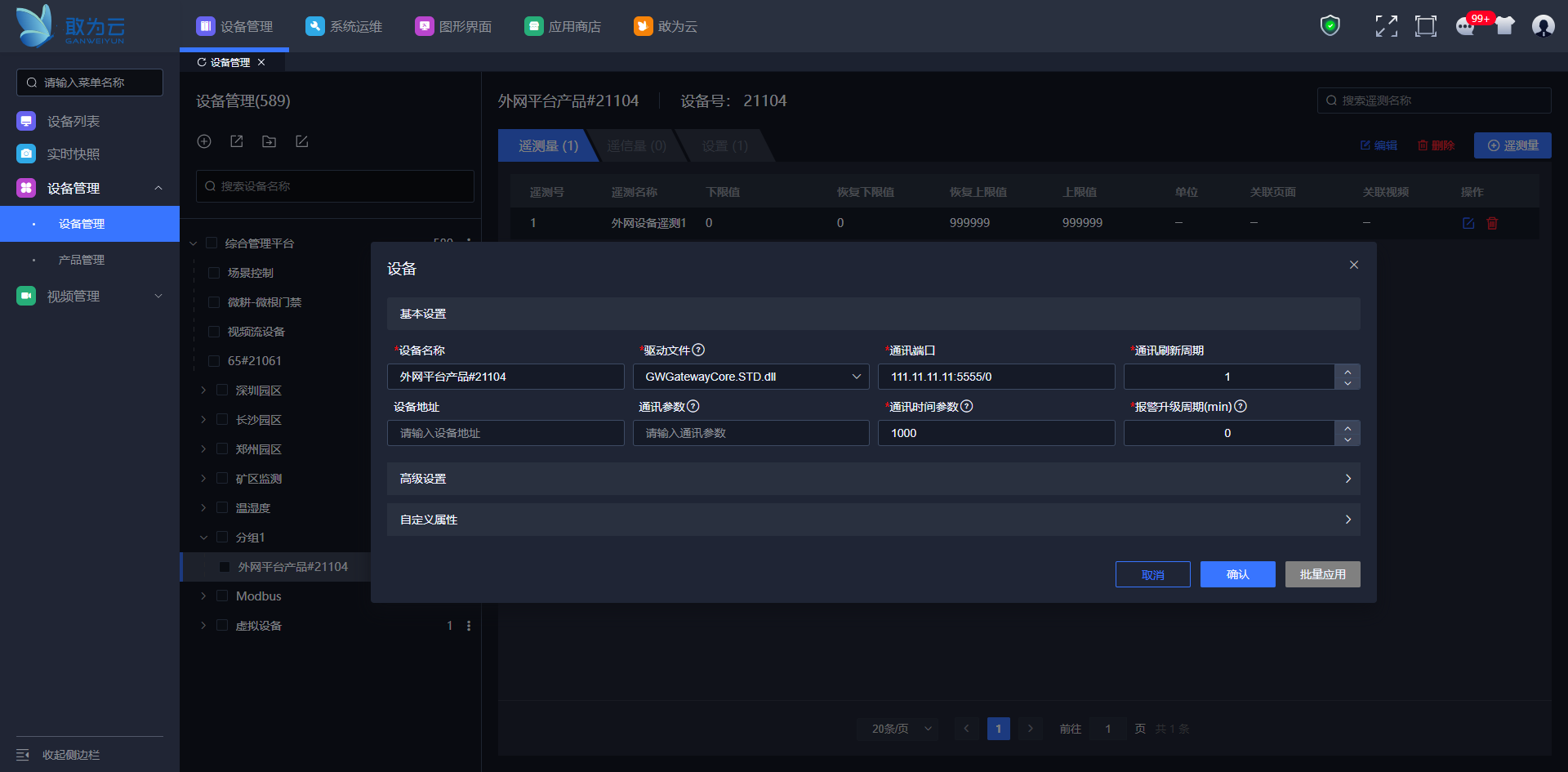Tick the Modbus group checkbox

222,596
